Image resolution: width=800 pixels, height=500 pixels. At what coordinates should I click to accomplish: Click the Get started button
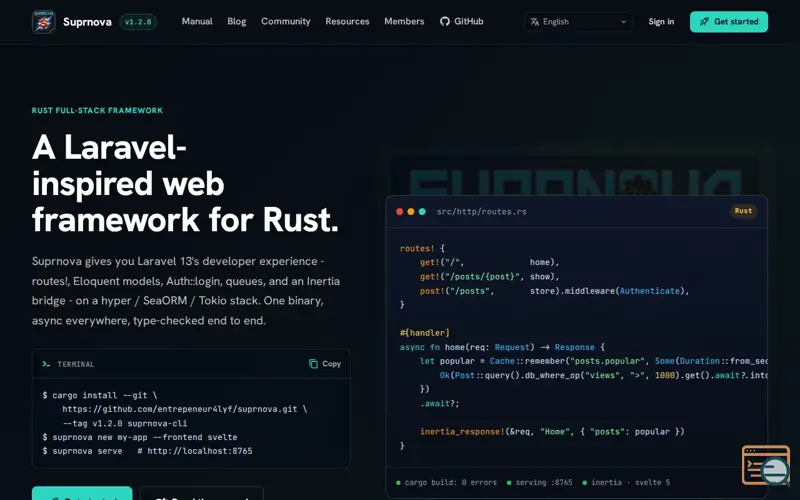click(729, 22)
